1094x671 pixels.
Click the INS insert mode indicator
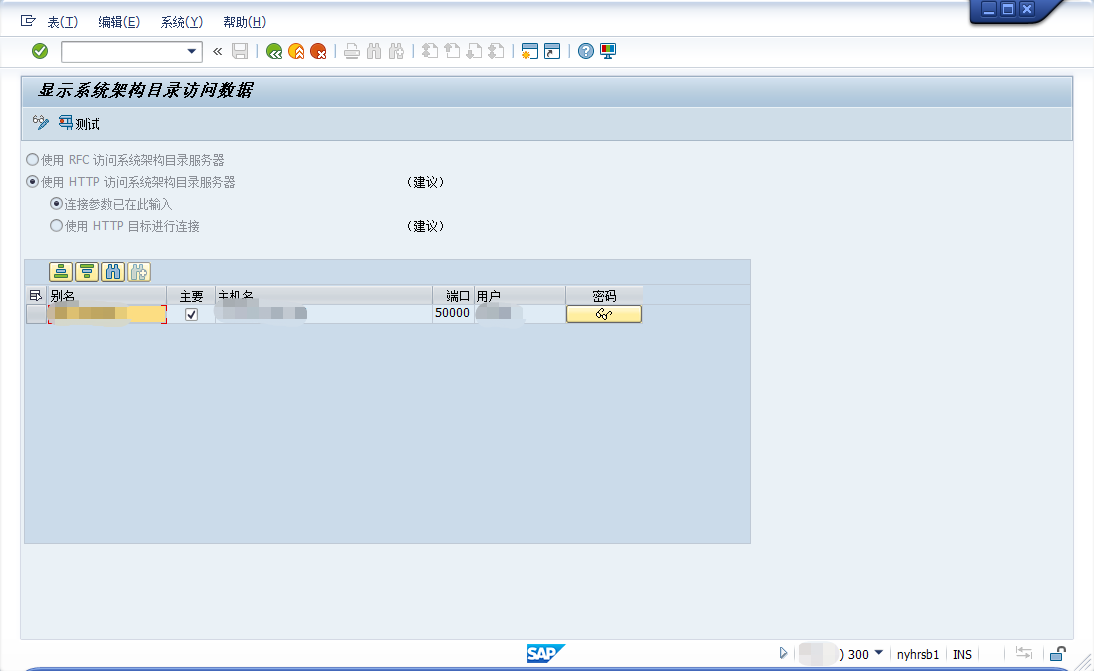[962, 654]
